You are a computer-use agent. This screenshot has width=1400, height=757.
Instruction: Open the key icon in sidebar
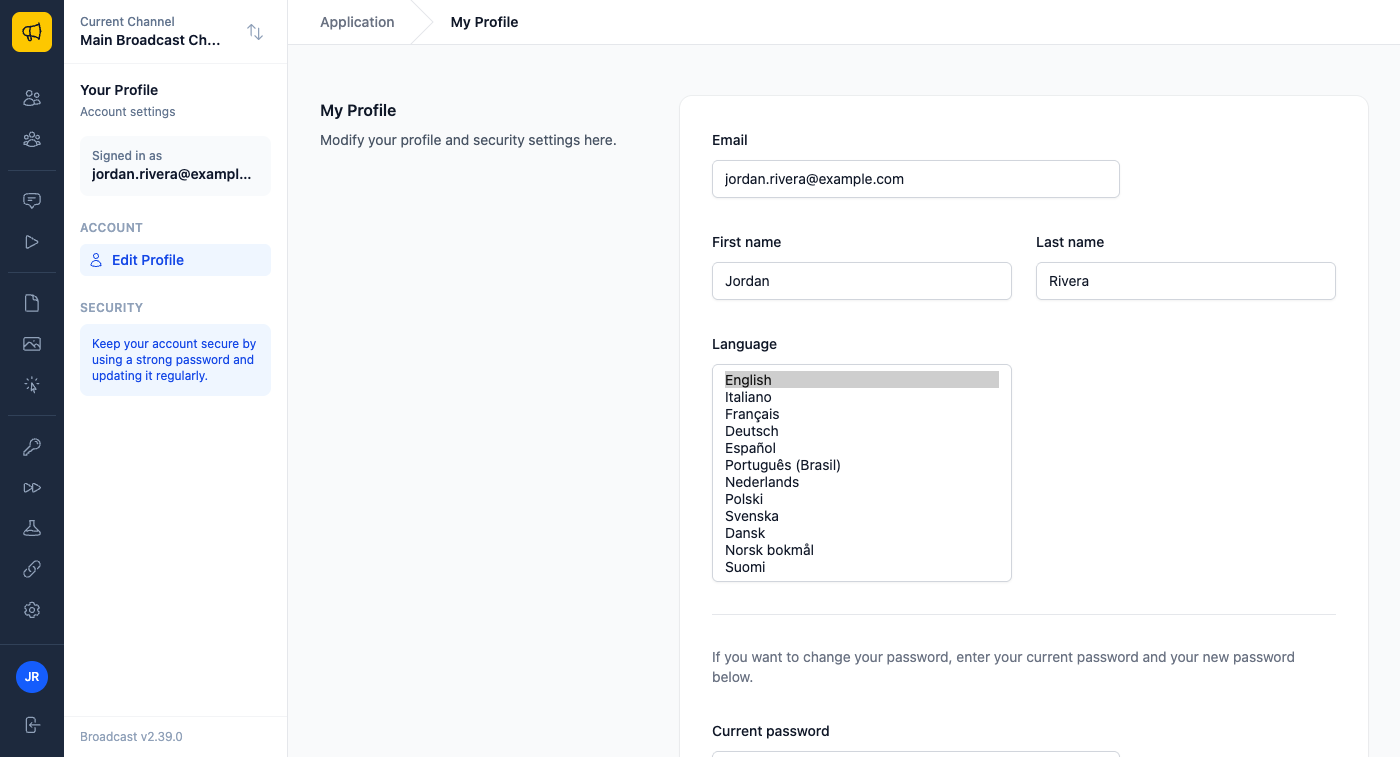coord(32,447)
